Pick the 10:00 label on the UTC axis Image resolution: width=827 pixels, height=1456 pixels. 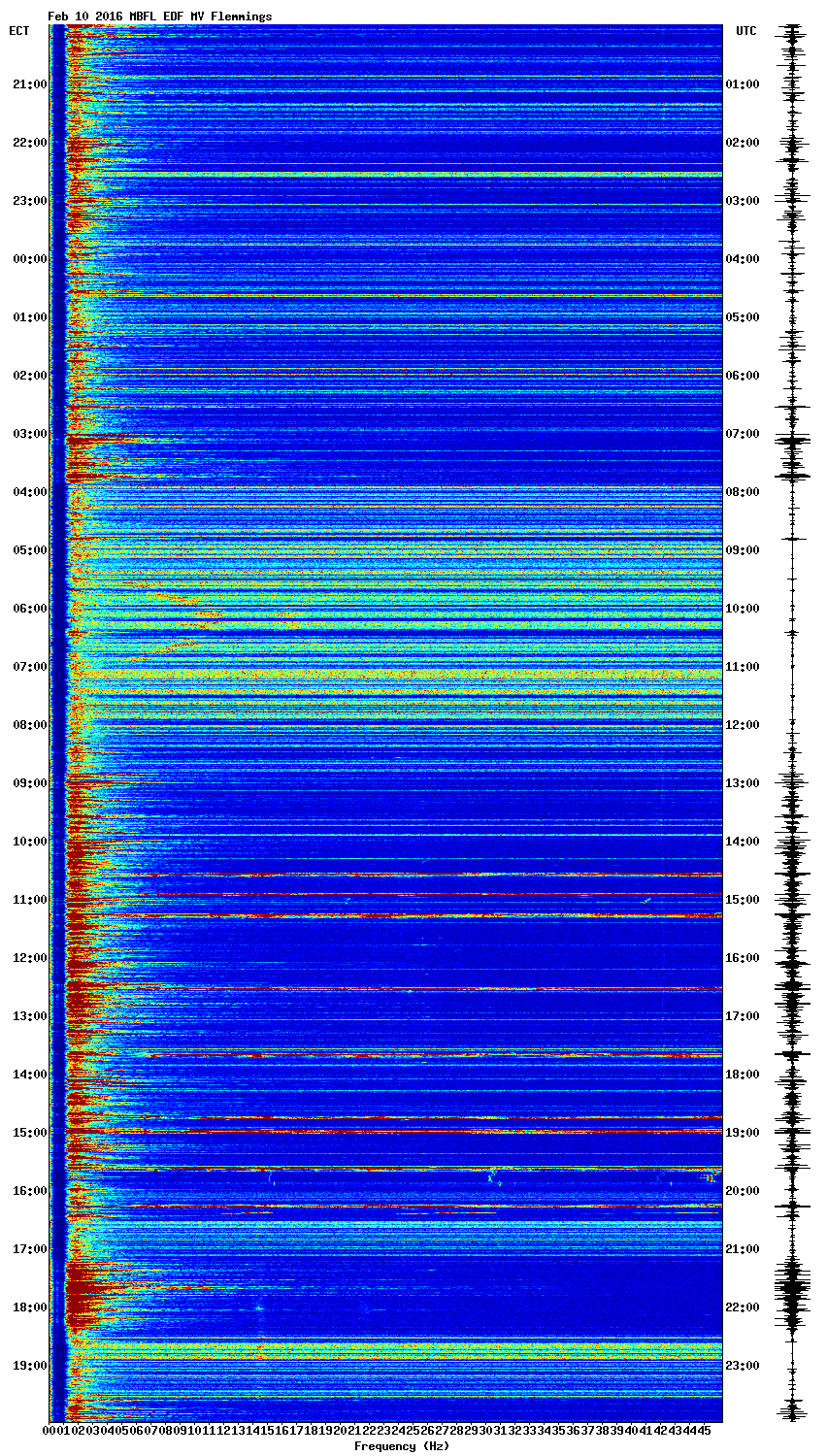[x=743, y=609]
